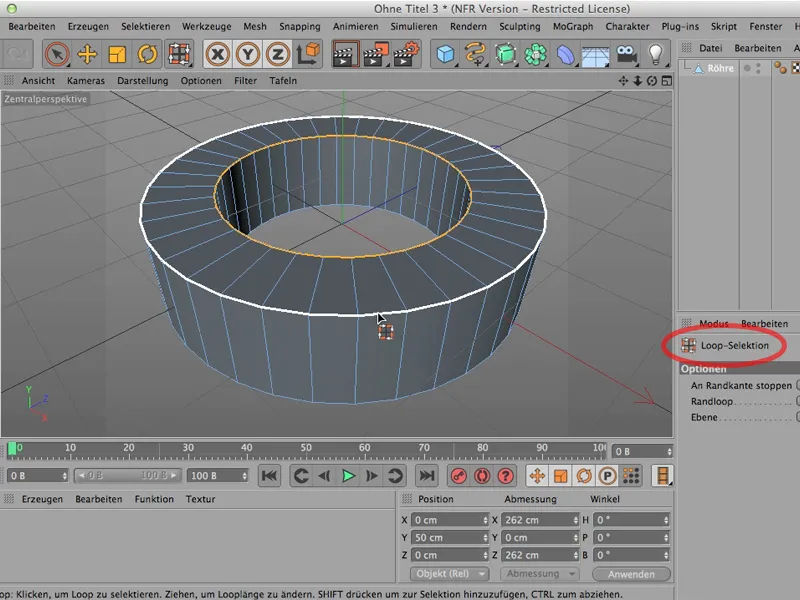Viewport: 800px width, 600px height.
Task: Activate the Move tool in top toolbar
Action: click(x=87, y=54)
